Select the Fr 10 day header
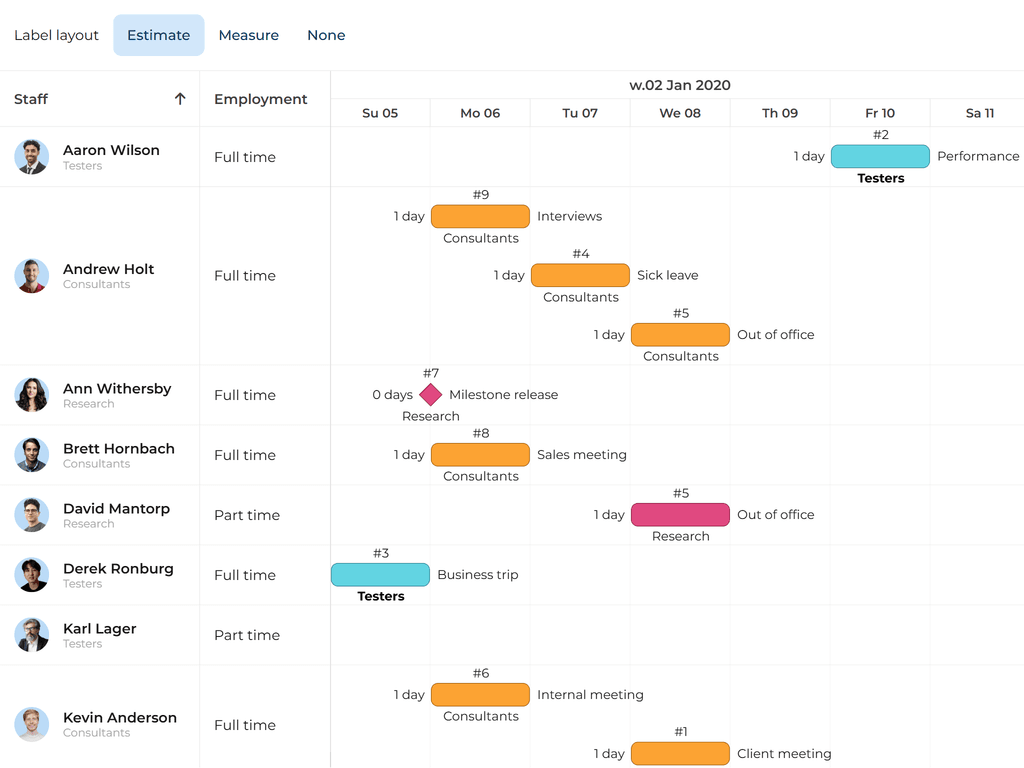 [x=880, y=113]
